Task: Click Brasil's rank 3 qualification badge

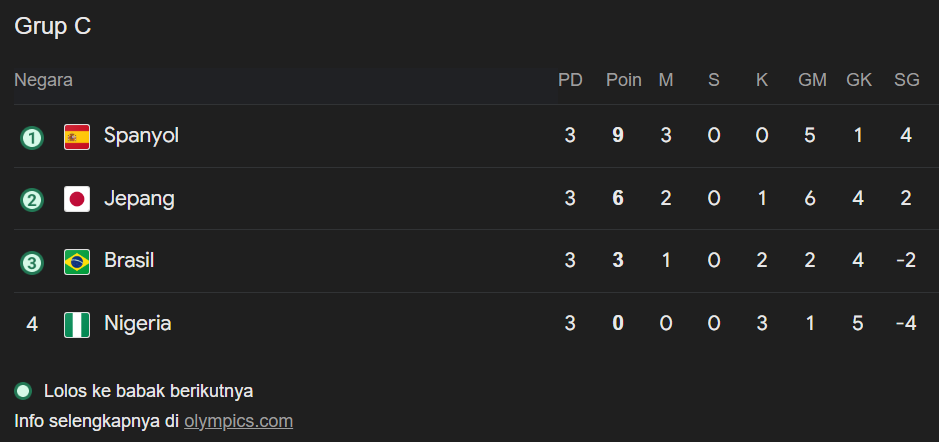Action: point(32,262)
